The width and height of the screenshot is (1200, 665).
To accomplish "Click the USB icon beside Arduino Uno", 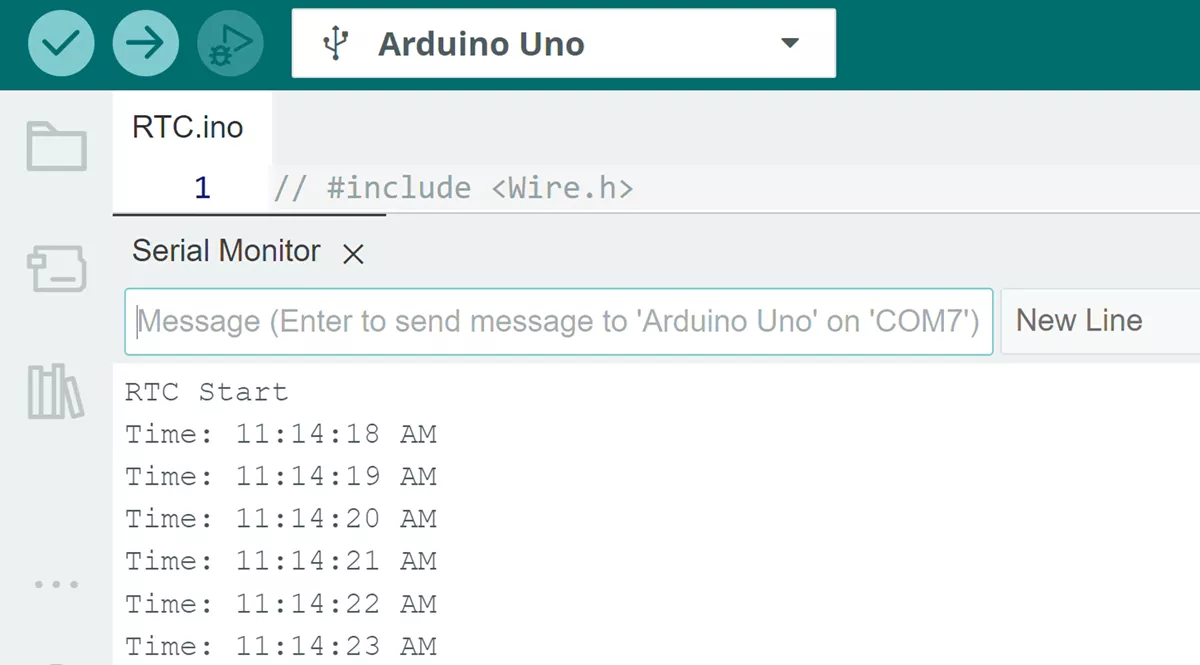I will point(337,44).
